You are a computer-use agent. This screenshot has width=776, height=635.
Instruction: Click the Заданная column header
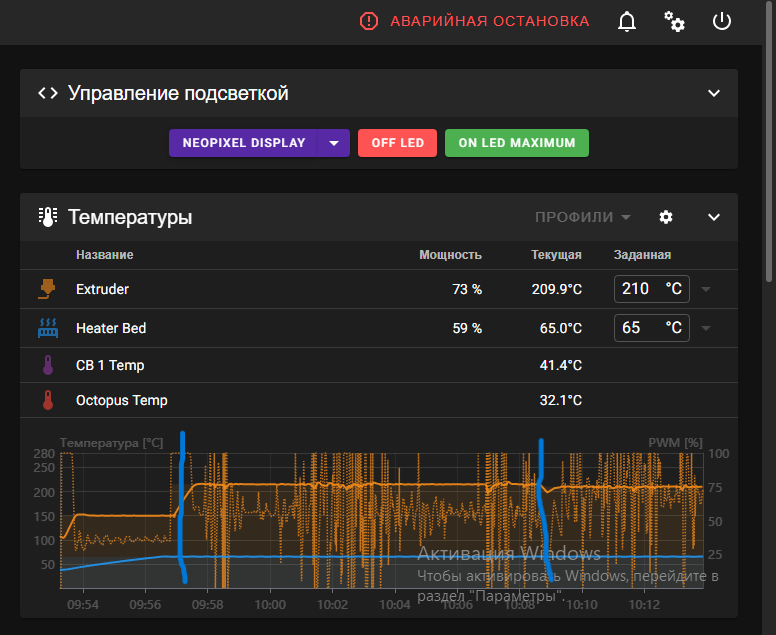[x=642, y=254]
